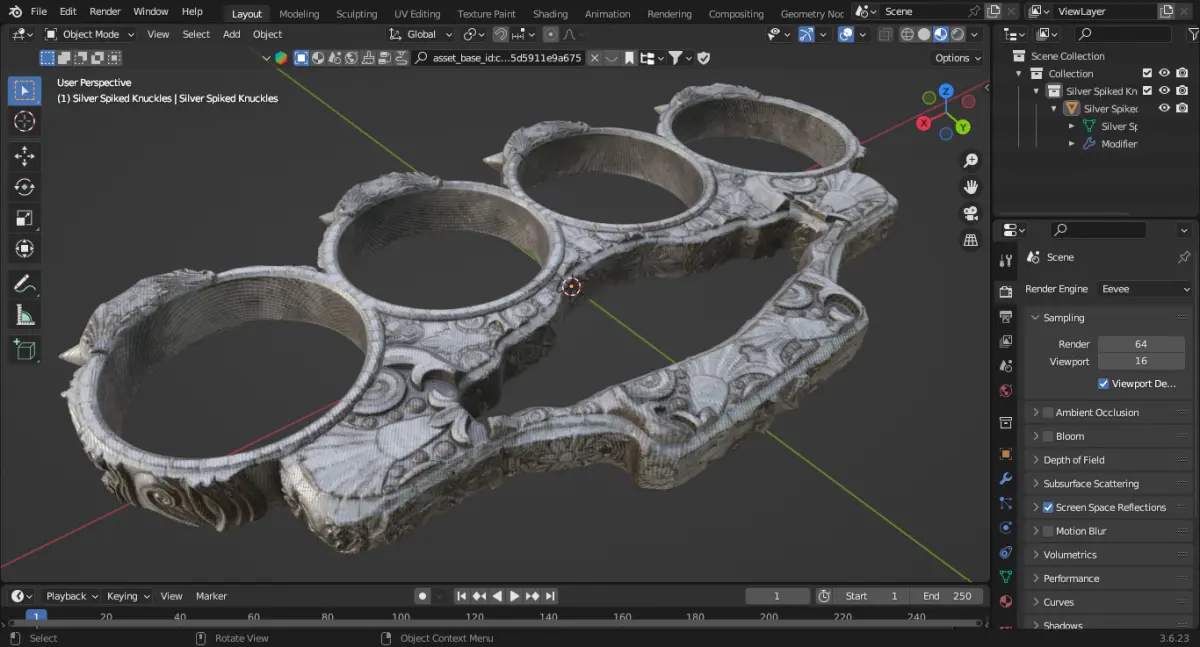This screenshot has width=1200, height=647.
Task: Toggle the camera view icon
Action: click(970, 213)
